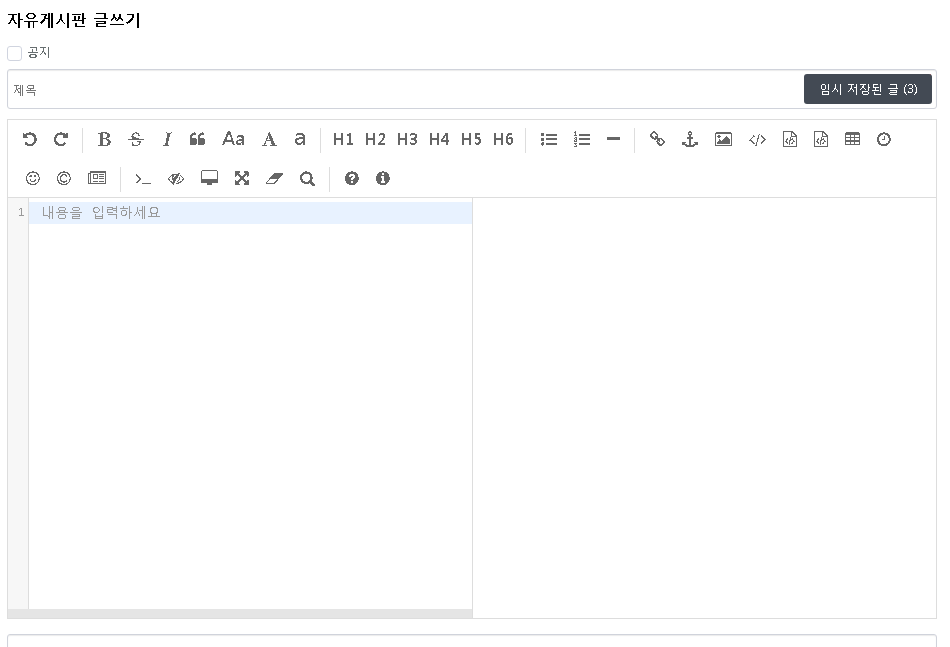This screenshot has width=950, height=647.
Task: Open the 임시 저장된 글 (3) list
Action: tap(867, 89)
